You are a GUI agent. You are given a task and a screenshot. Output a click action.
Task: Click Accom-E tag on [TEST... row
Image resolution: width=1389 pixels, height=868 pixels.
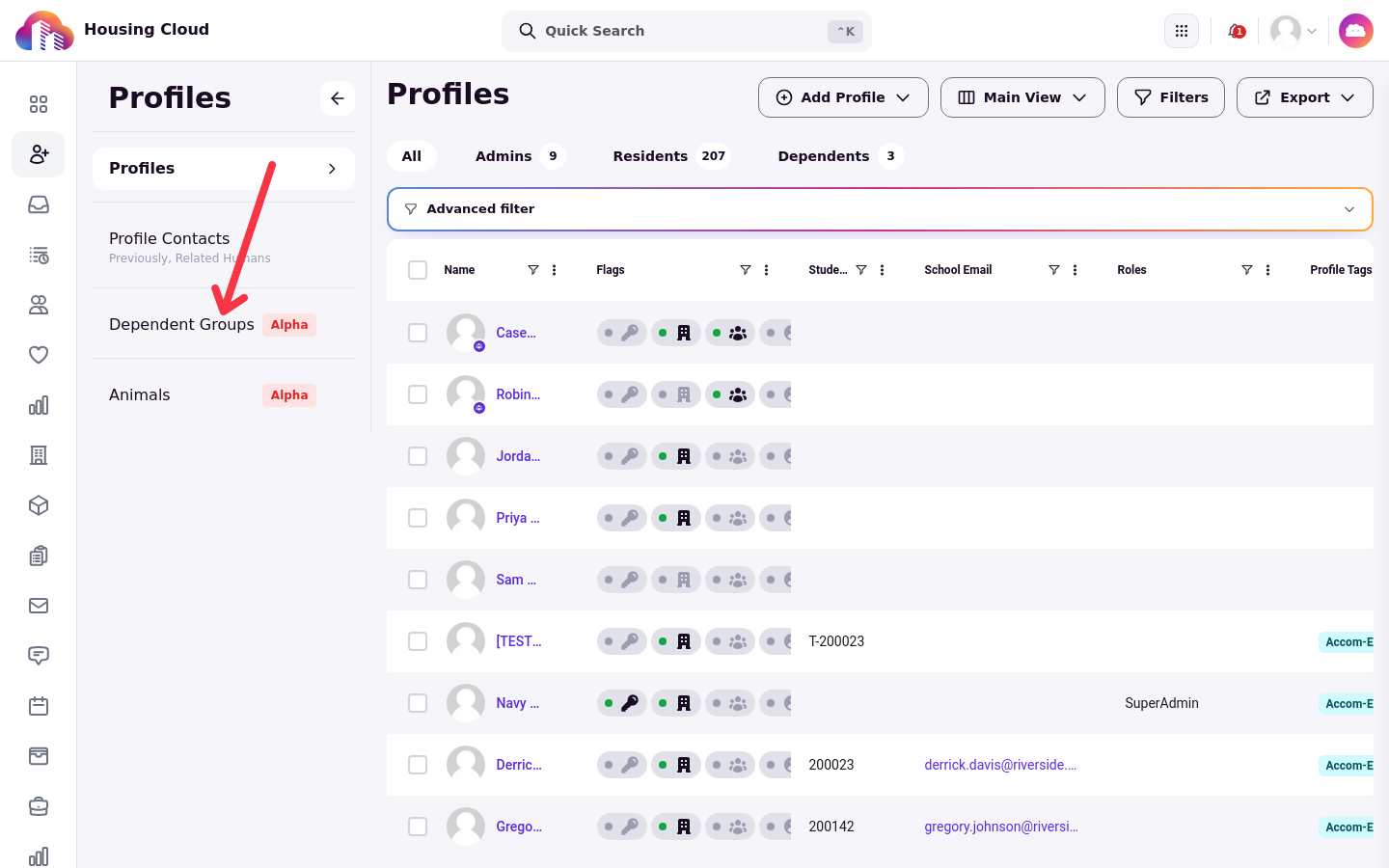click(x=1347, y=641)
